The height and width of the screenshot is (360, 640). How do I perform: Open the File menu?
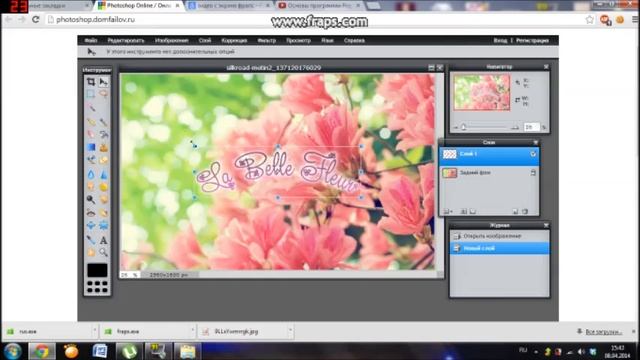[91, 40]
